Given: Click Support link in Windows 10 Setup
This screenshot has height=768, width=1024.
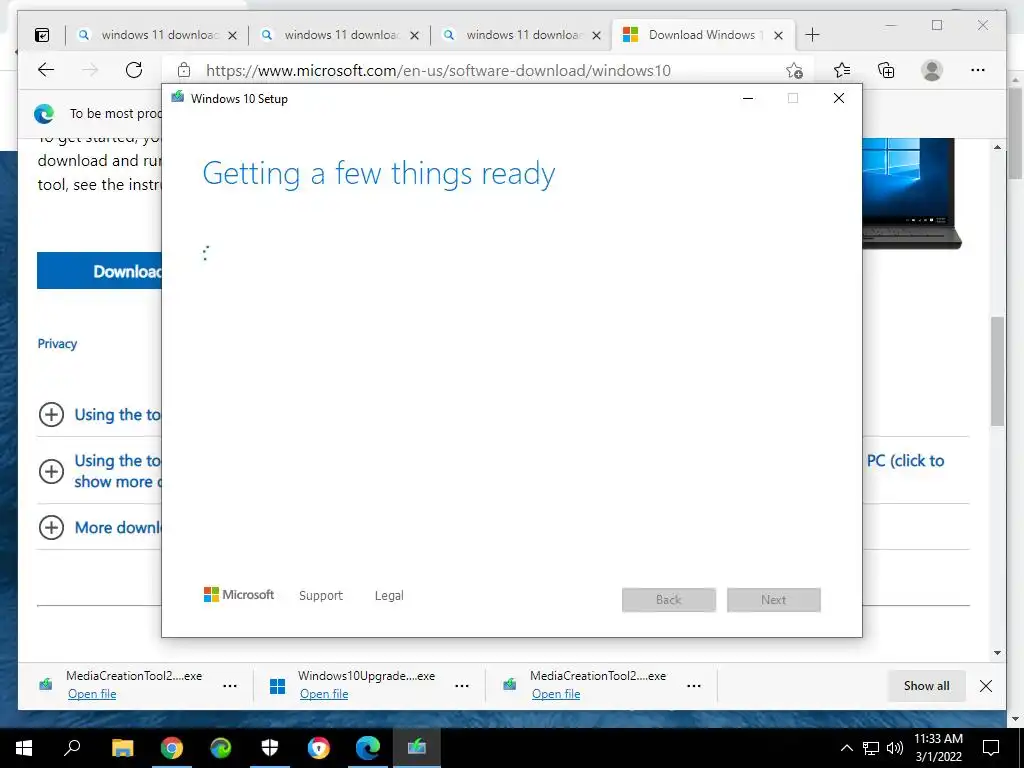Looking at the screenshot, I should pyautogui.click(x=321, y=596).
